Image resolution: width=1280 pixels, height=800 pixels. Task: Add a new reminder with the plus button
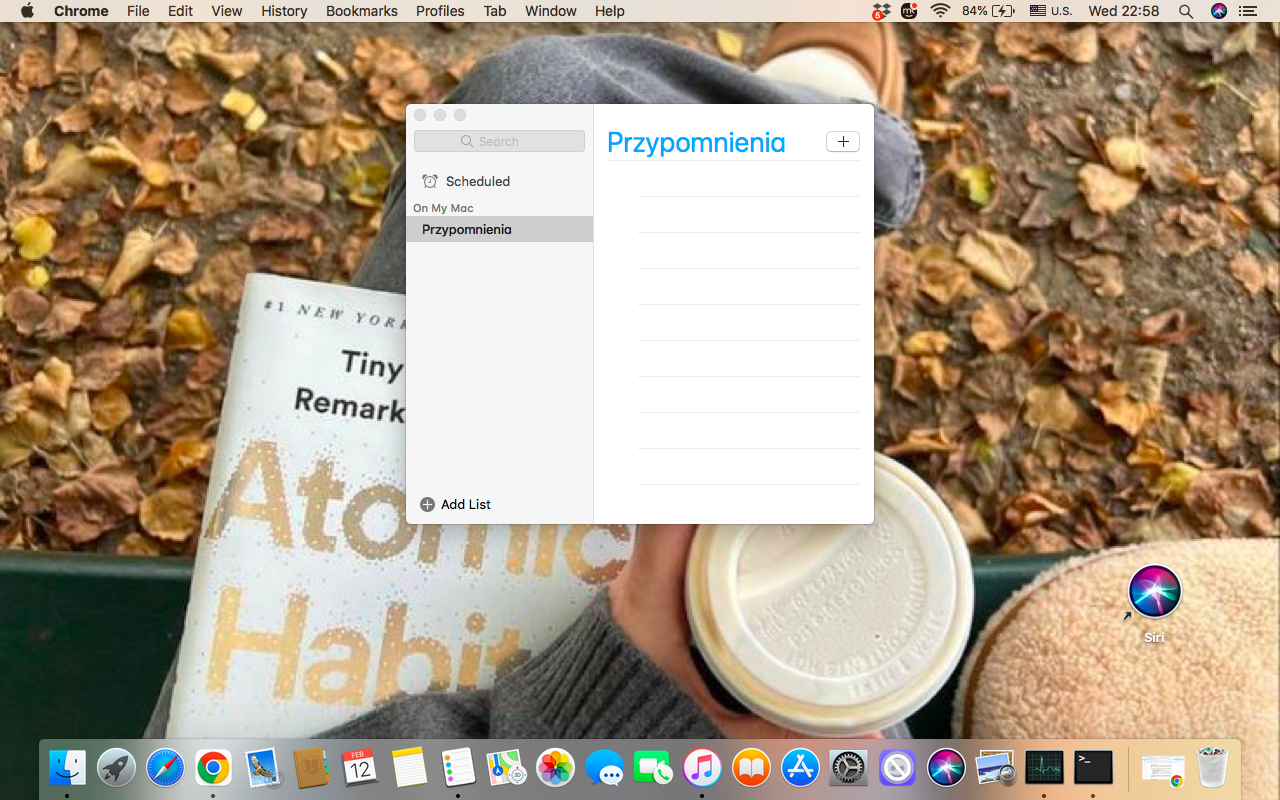[x=842, y=141]
